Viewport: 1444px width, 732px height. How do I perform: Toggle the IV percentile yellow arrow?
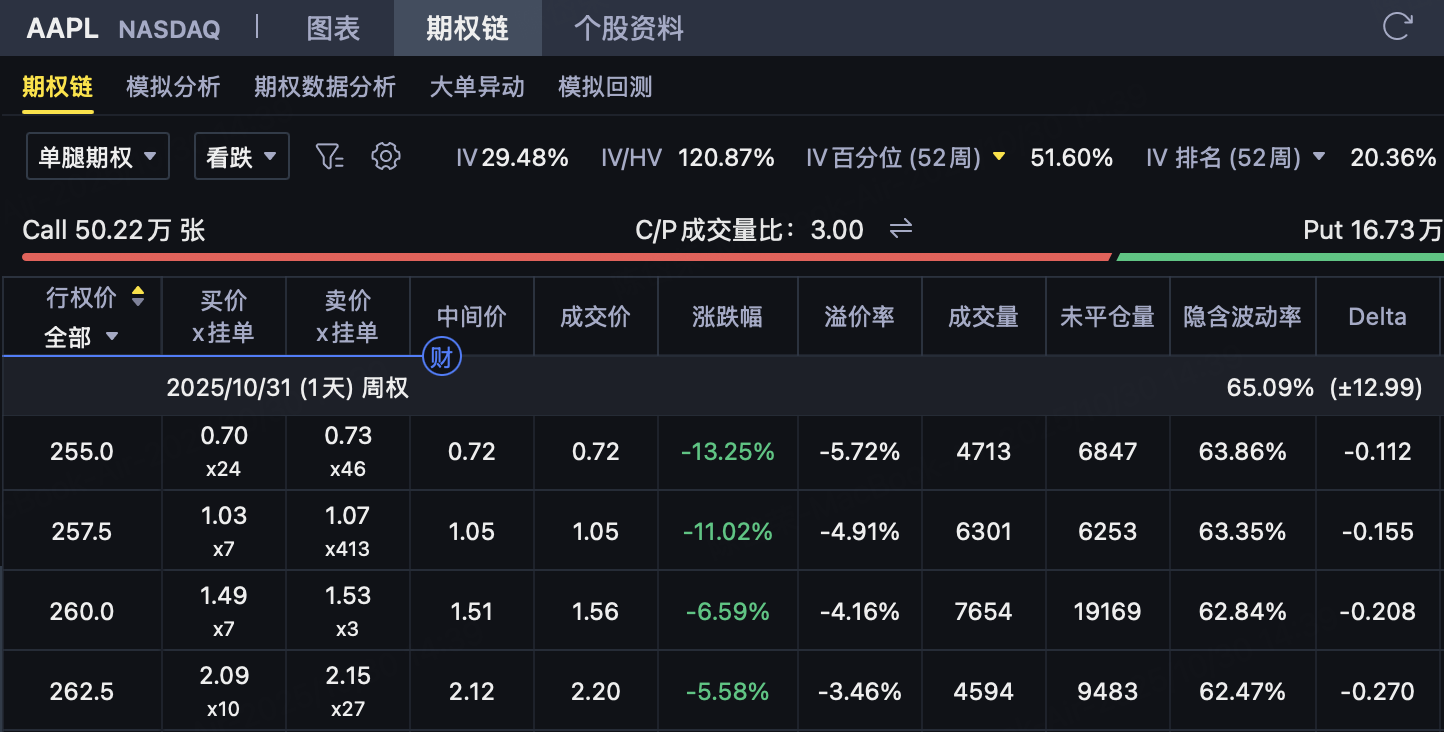point(998,157)
